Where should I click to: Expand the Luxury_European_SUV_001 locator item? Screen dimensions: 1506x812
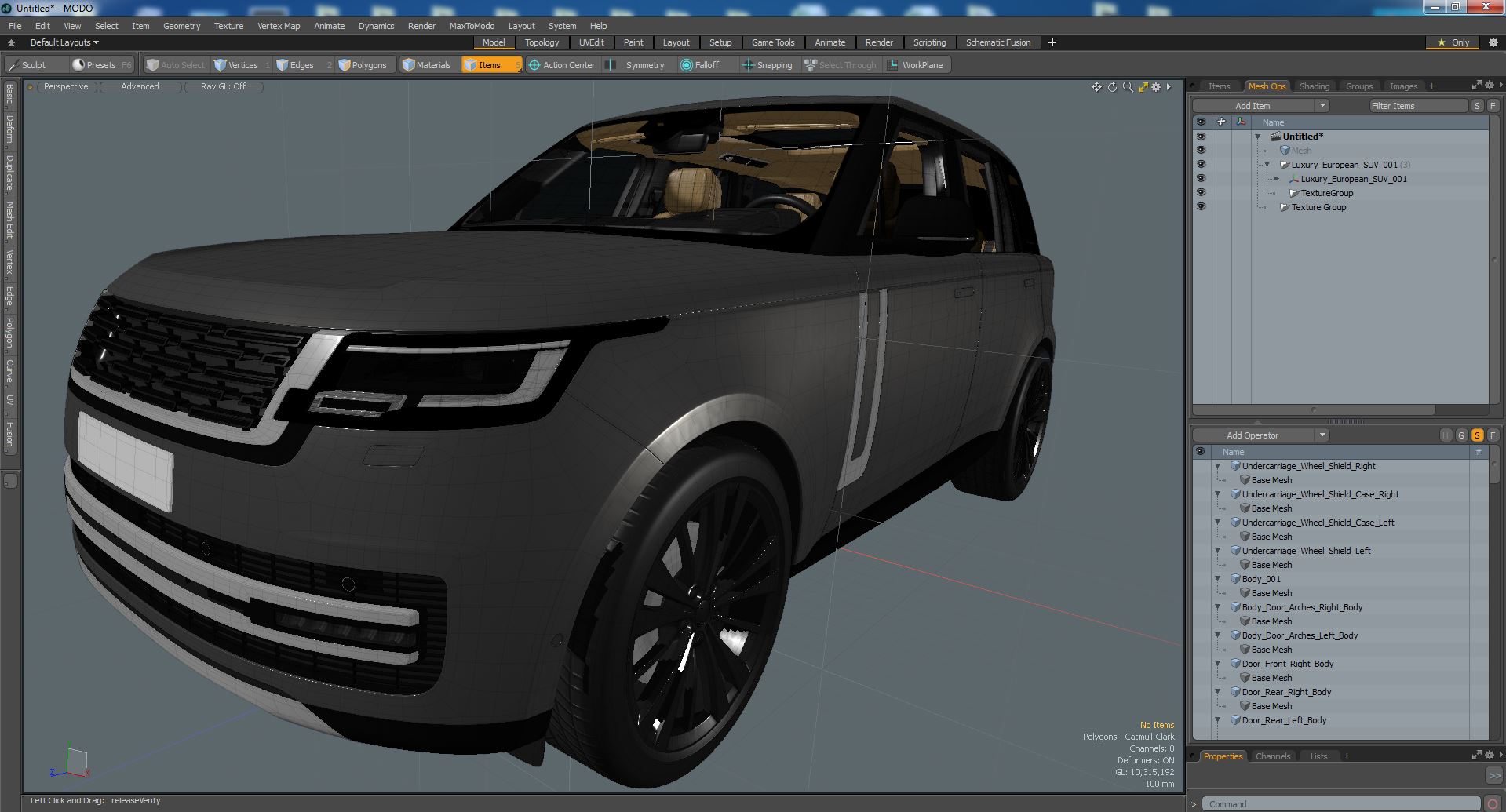pos(1276,179)
